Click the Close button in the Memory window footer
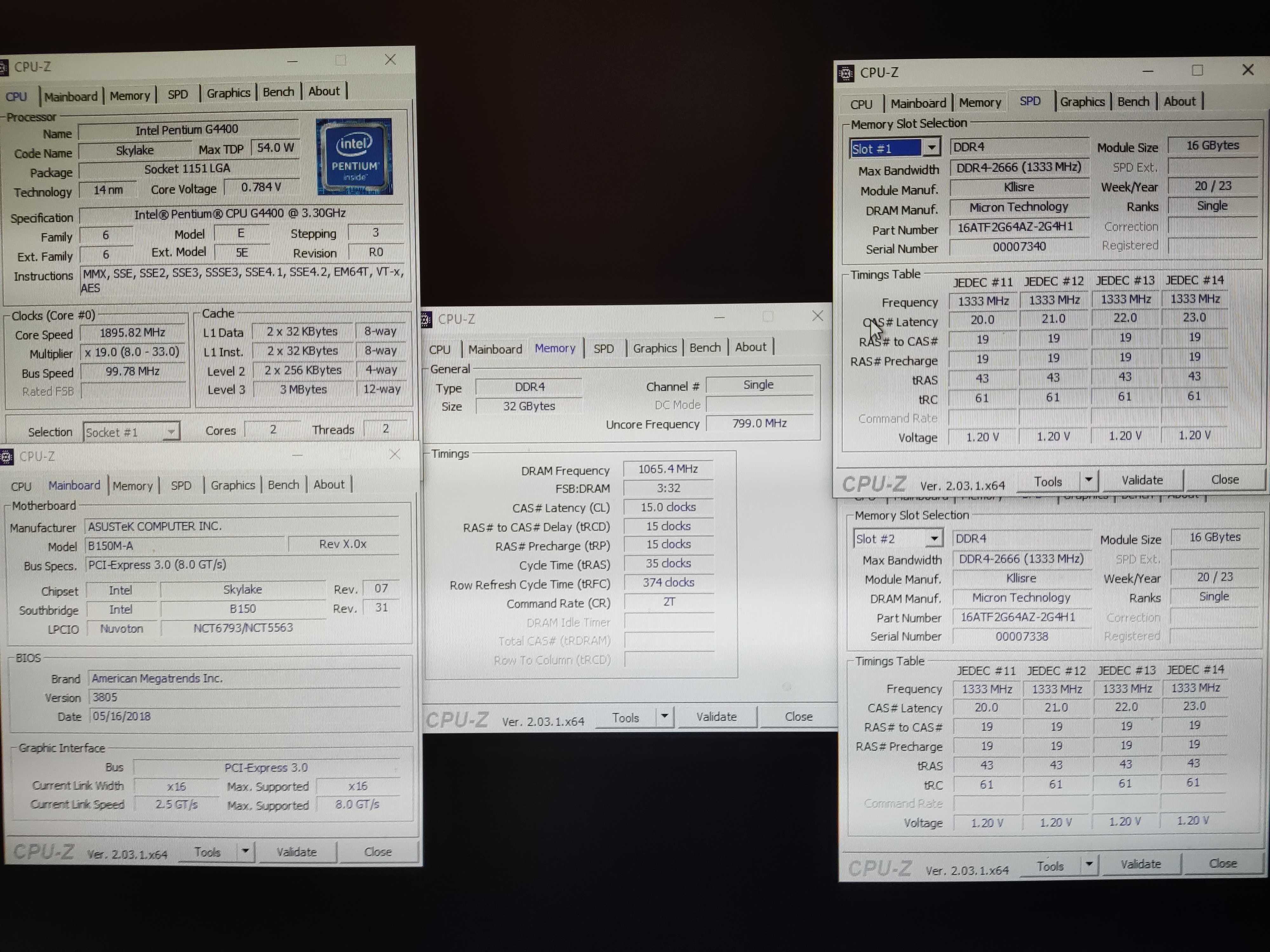Viewport: 1270px width, 952px height. tap(798, 716)
